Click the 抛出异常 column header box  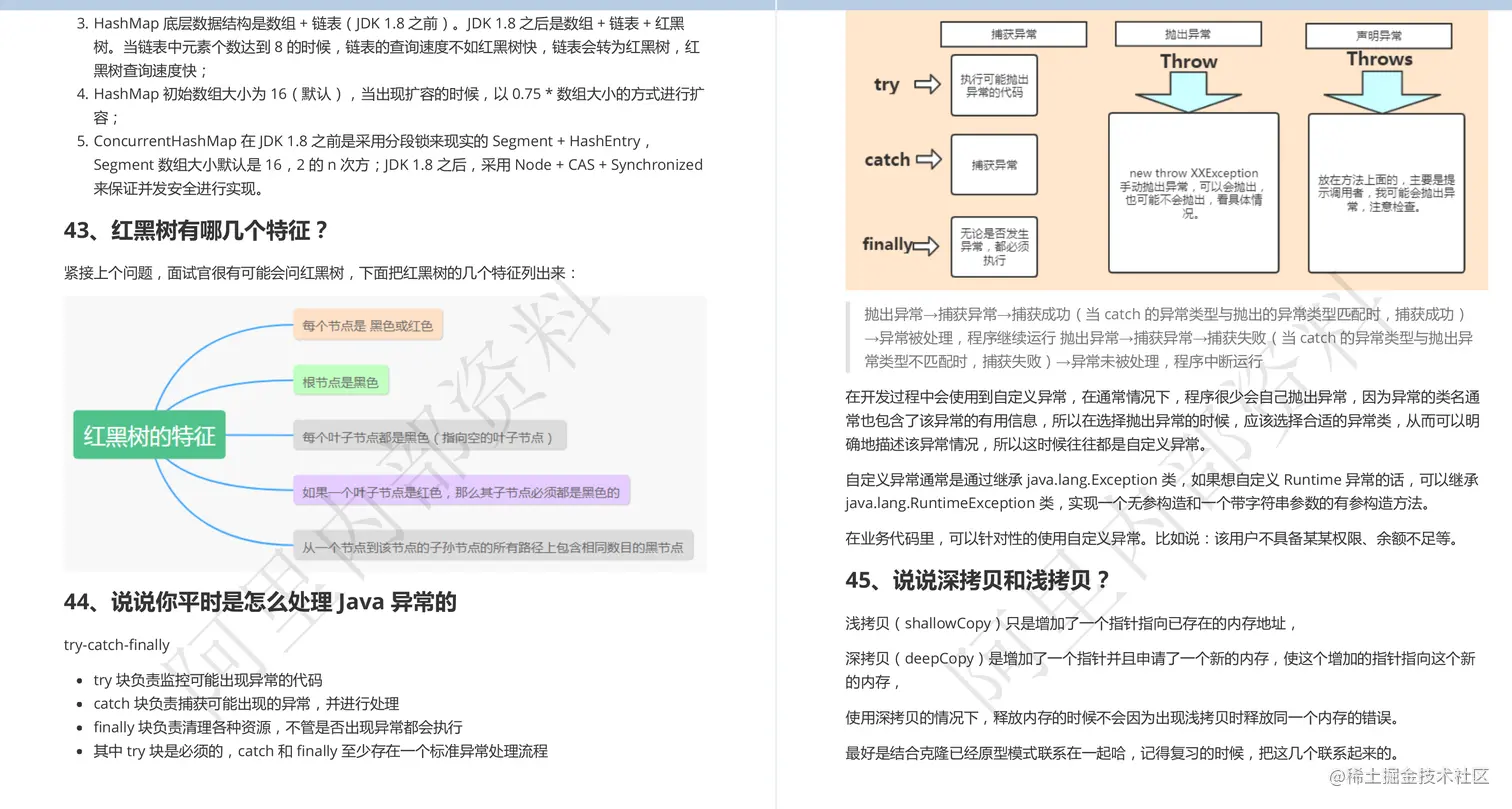[x=1188, y=33]
